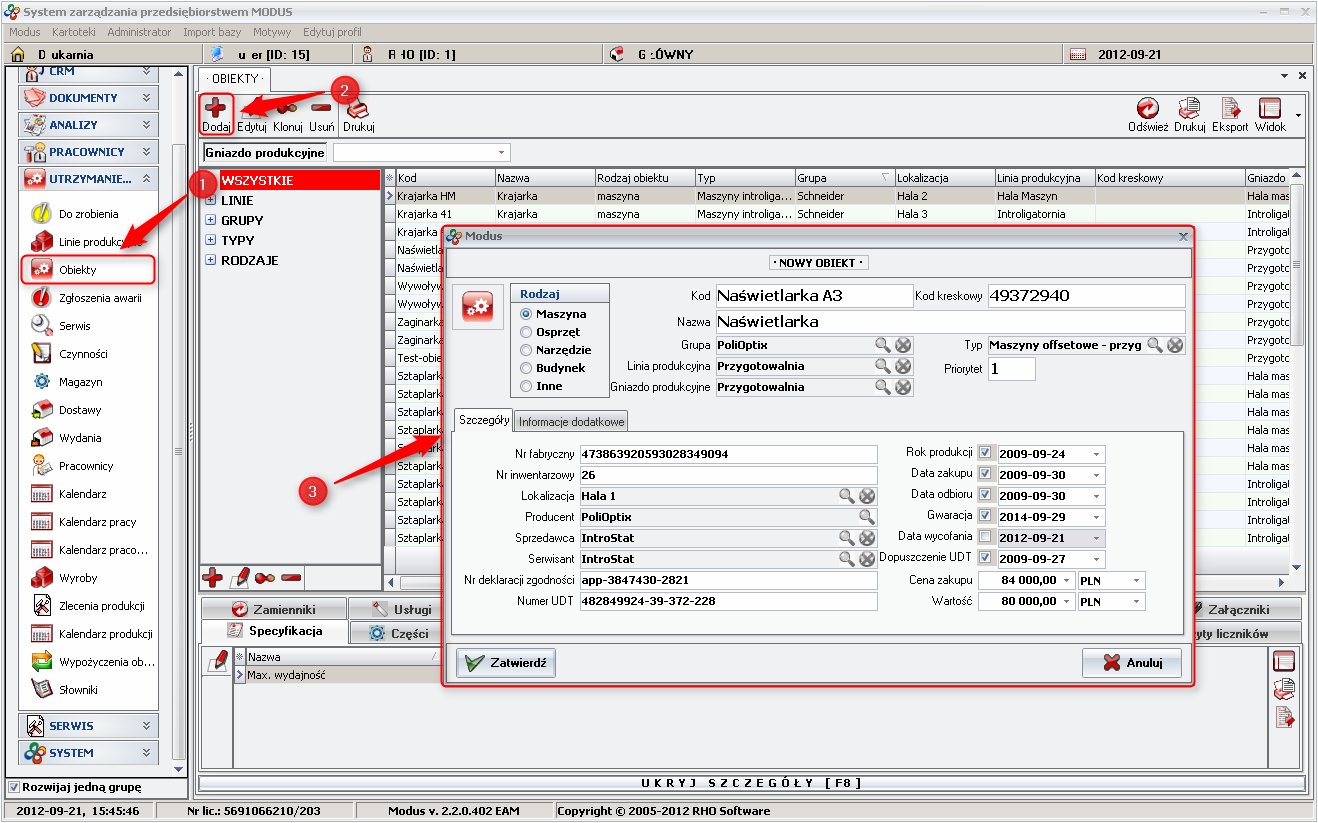Switch to Informacje dodatkowe tab

pos(572,422)
